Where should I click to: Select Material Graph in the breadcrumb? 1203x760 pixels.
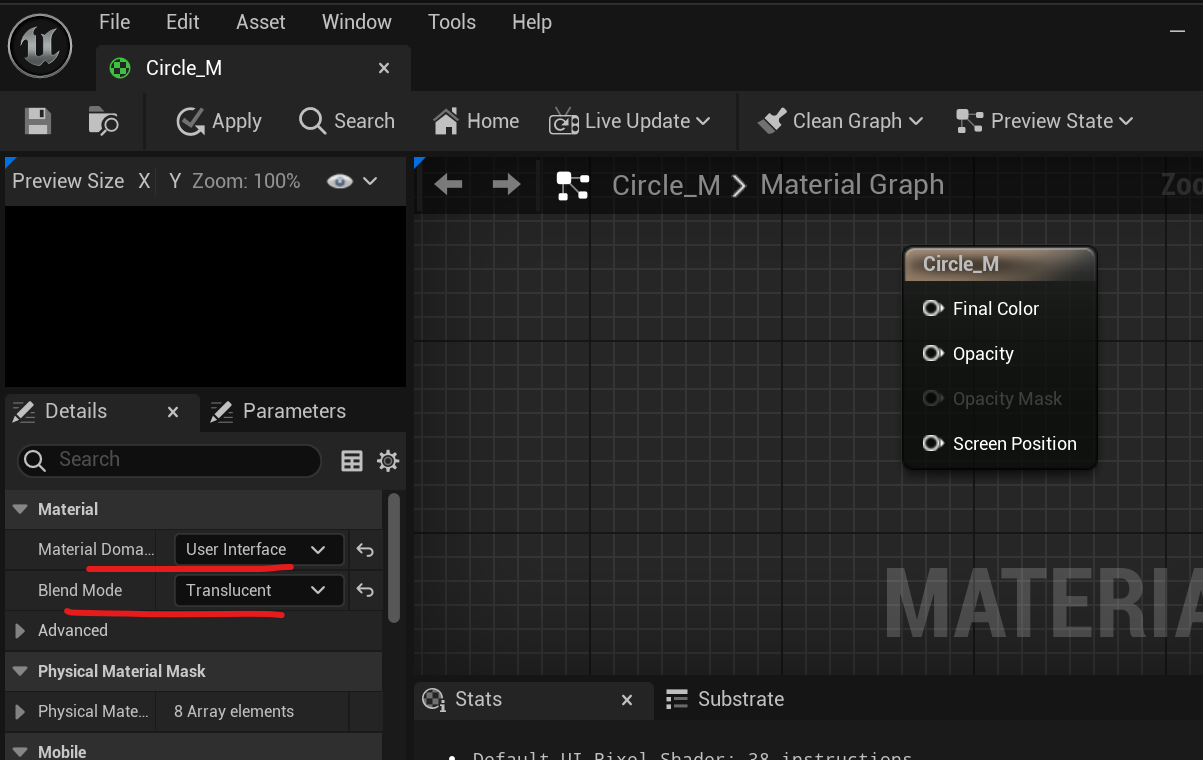pos(852,185)
